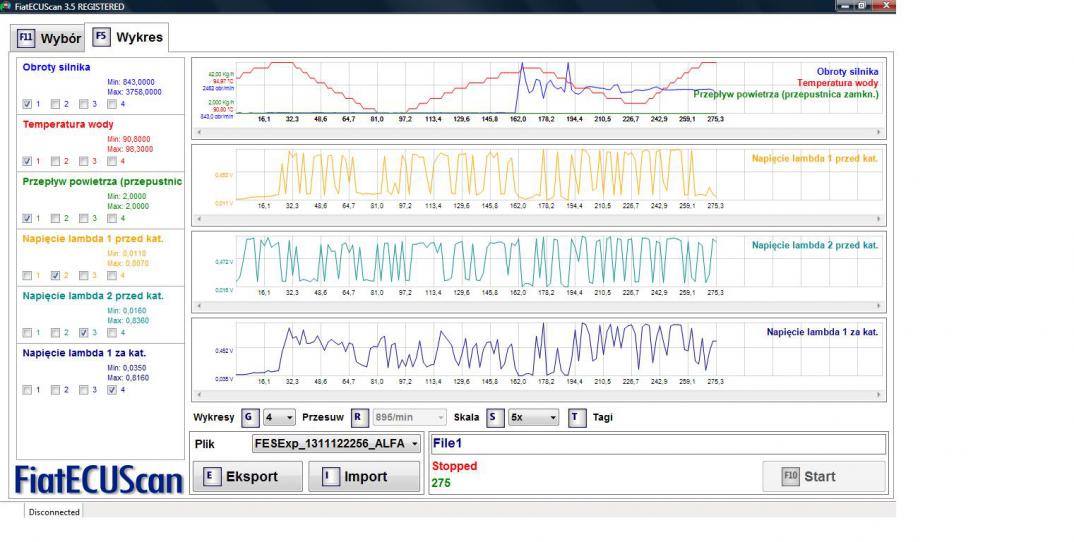The height and width of the screenshot is (542, 1074).
Task: Click the F11 key icon on Wybór tab
Action: tap(25, 40)
